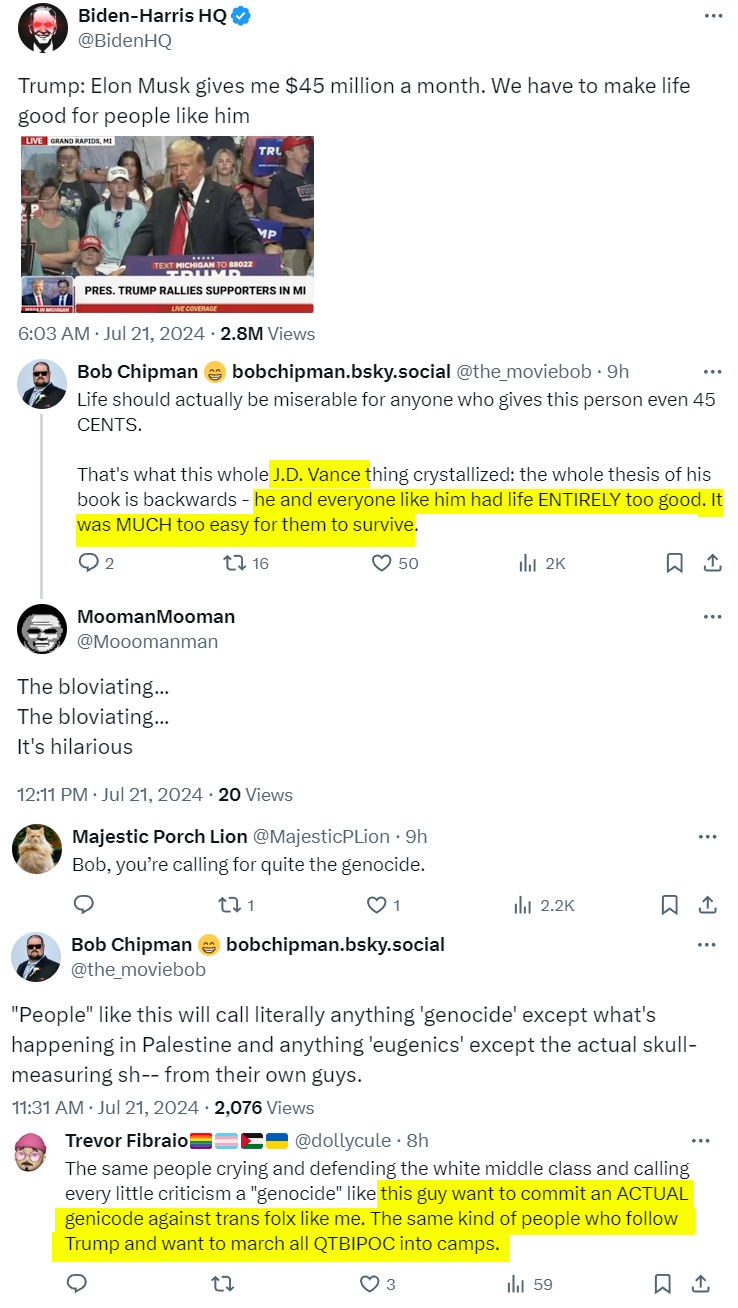
Task: Open Biden-Harris HQ profile avatar
Action: (x=41, y=27)
